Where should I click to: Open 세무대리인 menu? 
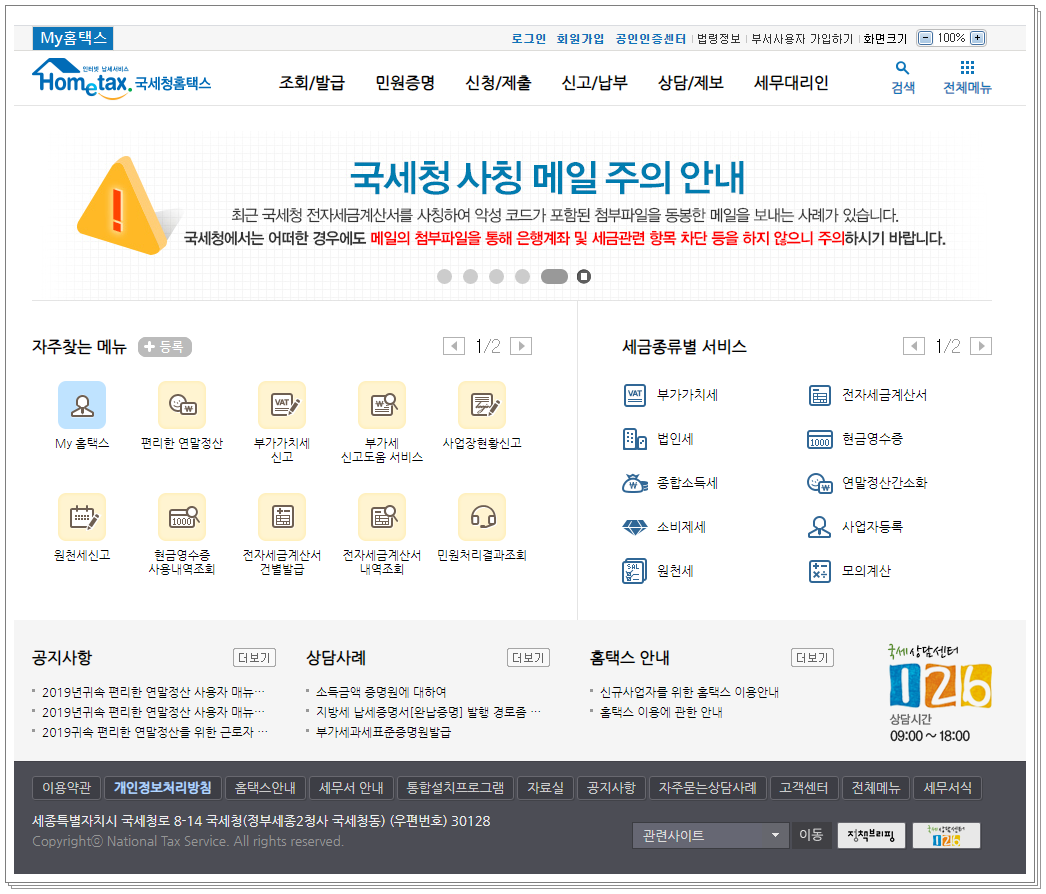[791, 83]
